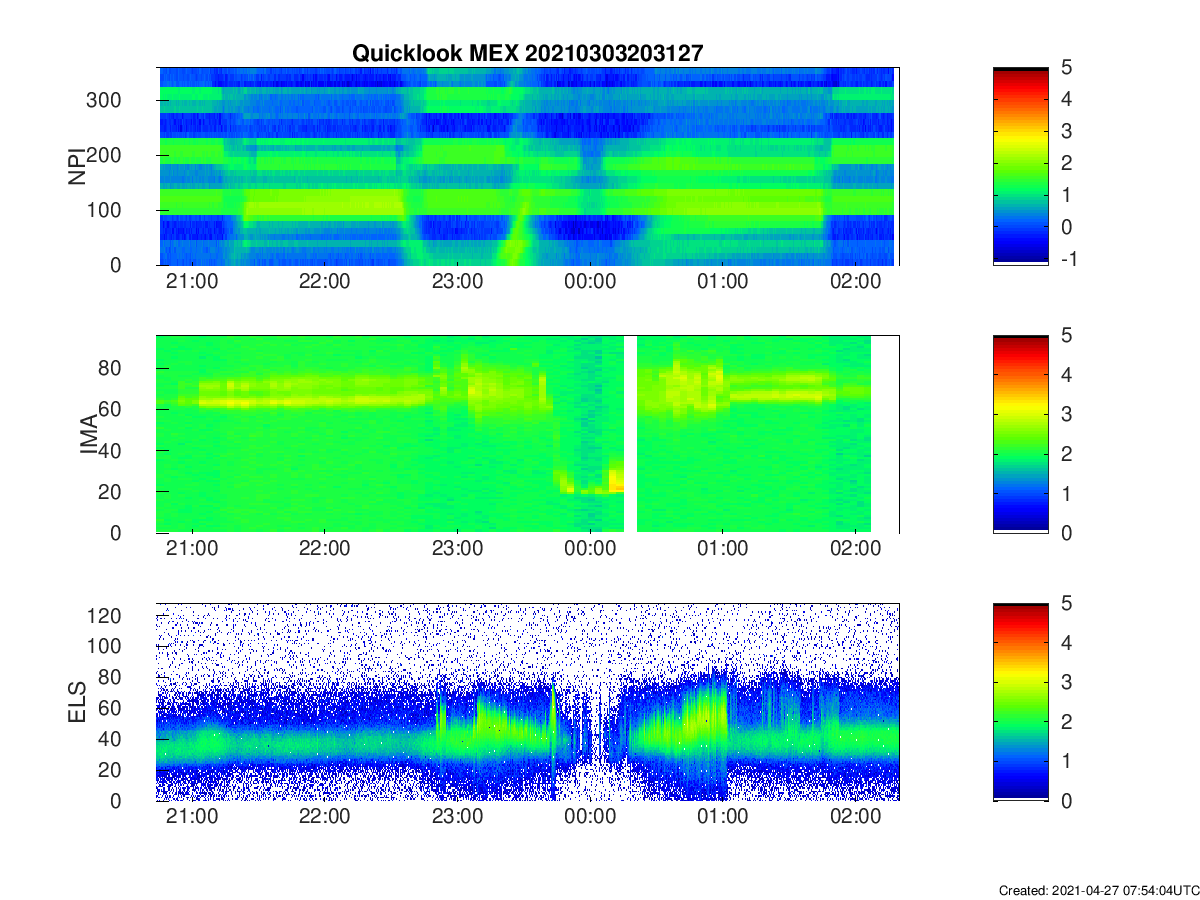Click the 01:00 tick label under ELS plot
The height and width of the screenshot is (900, 1200).
722,817
